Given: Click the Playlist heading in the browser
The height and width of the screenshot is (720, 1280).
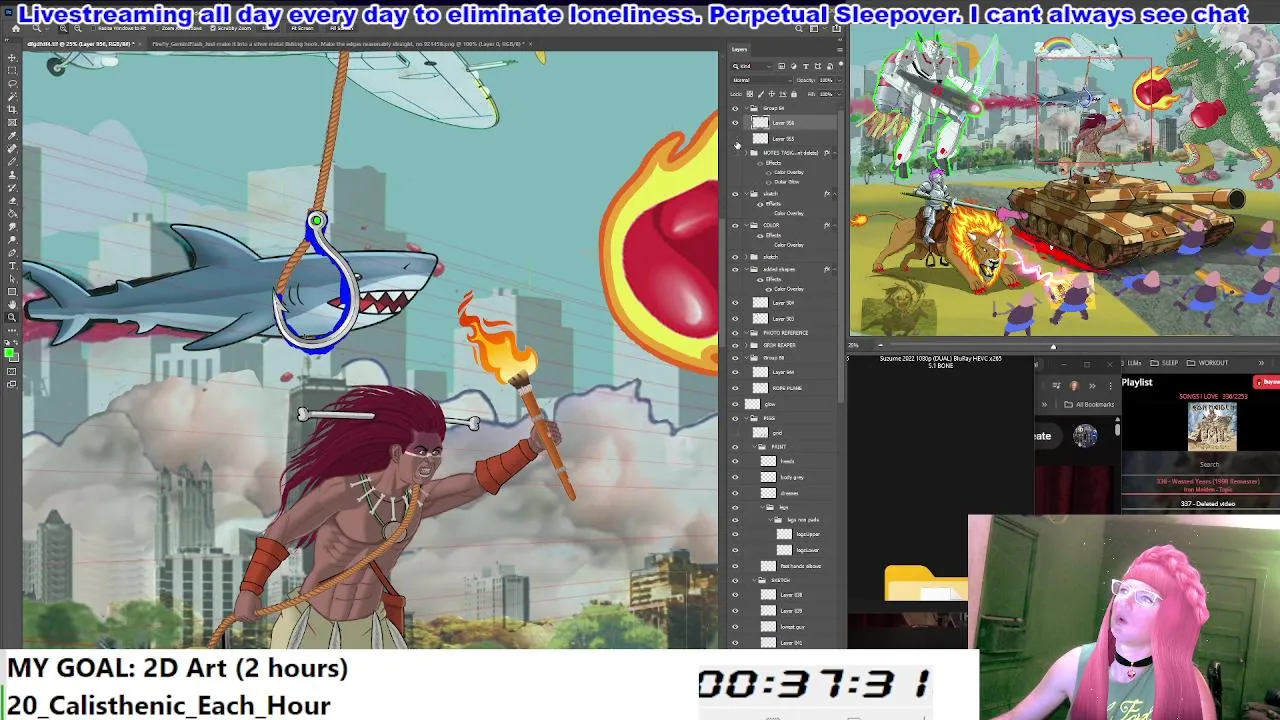Looking at the screenshot, I should [x=1137, y=382].
